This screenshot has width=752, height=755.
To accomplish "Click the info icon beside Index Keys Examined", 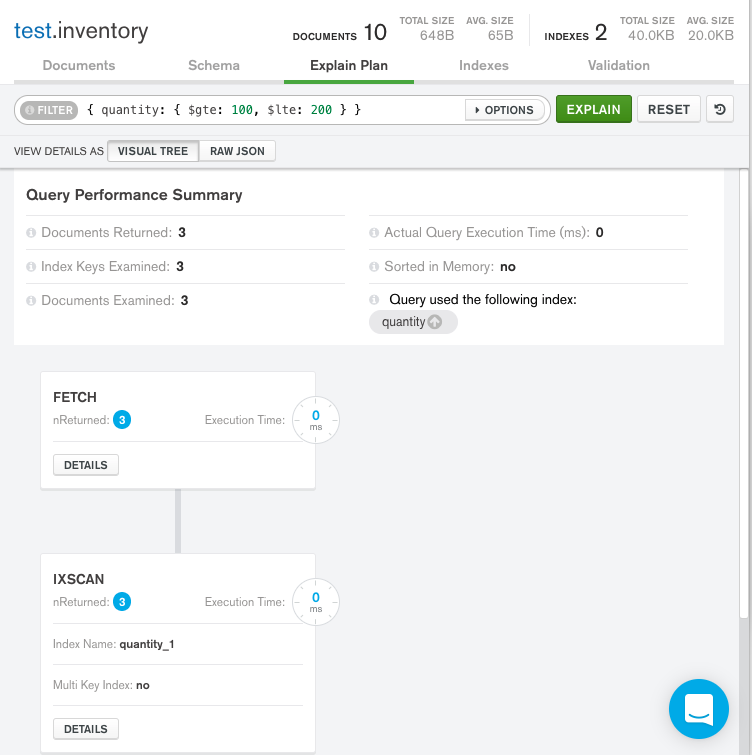I will [32, 267].
